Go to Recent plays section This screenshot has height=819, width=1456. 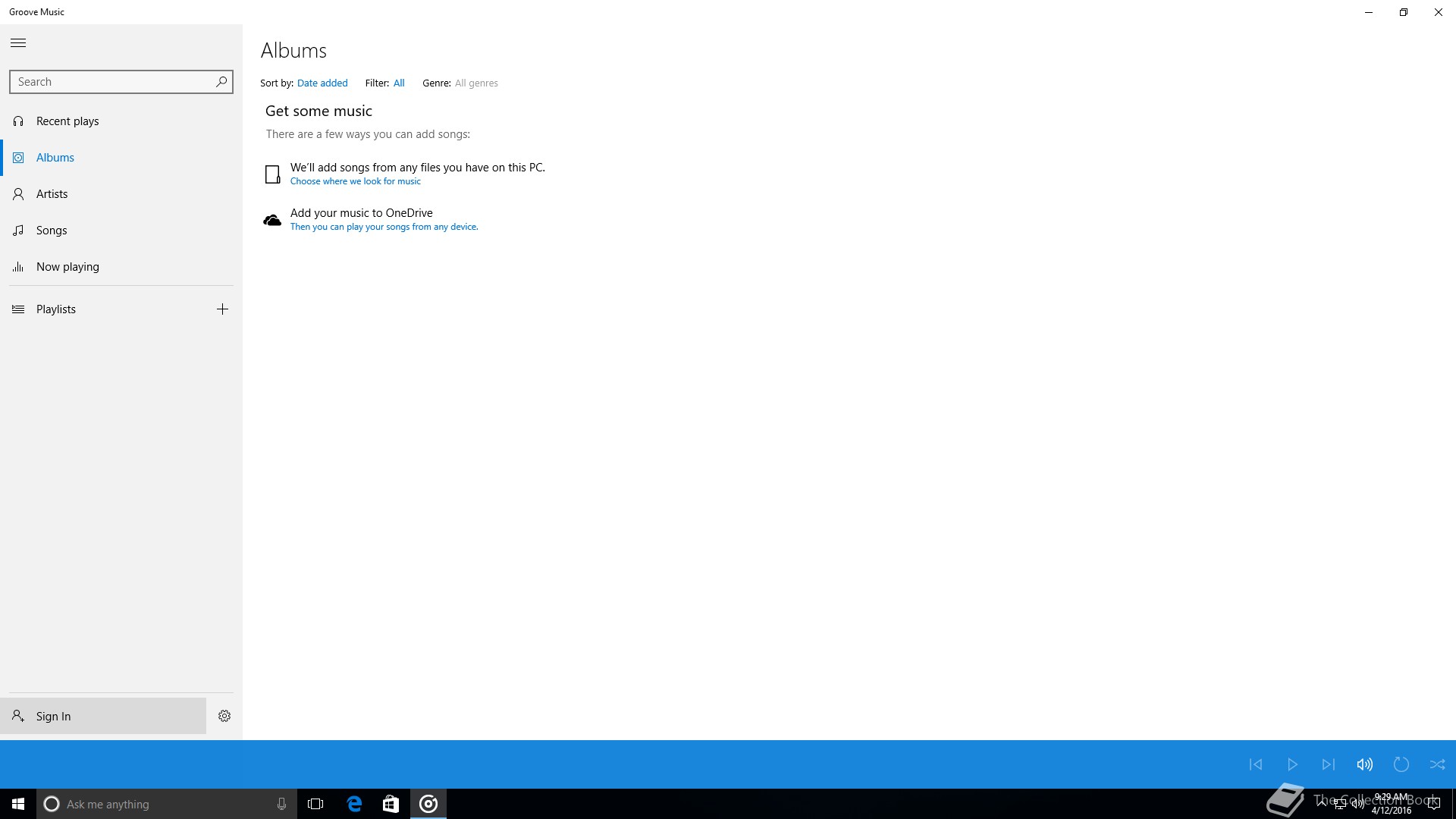click(x=67, y=121)
